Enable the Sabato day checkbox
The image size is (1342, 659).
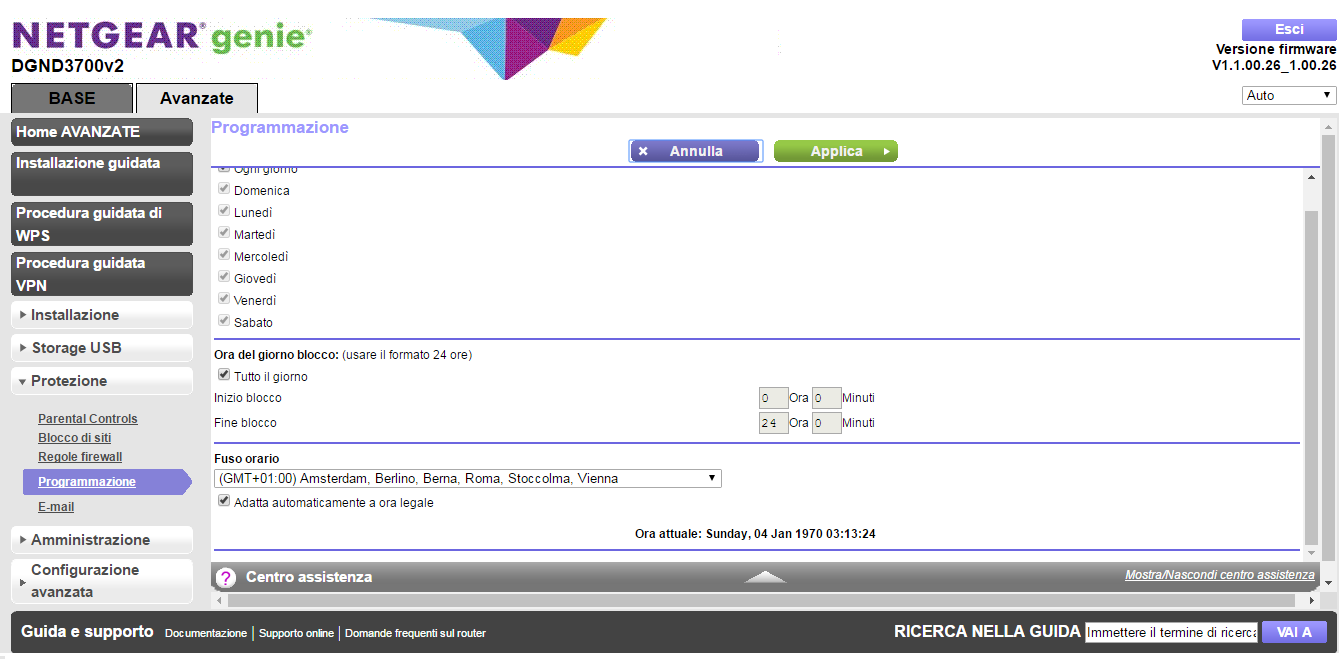[223, 321]
